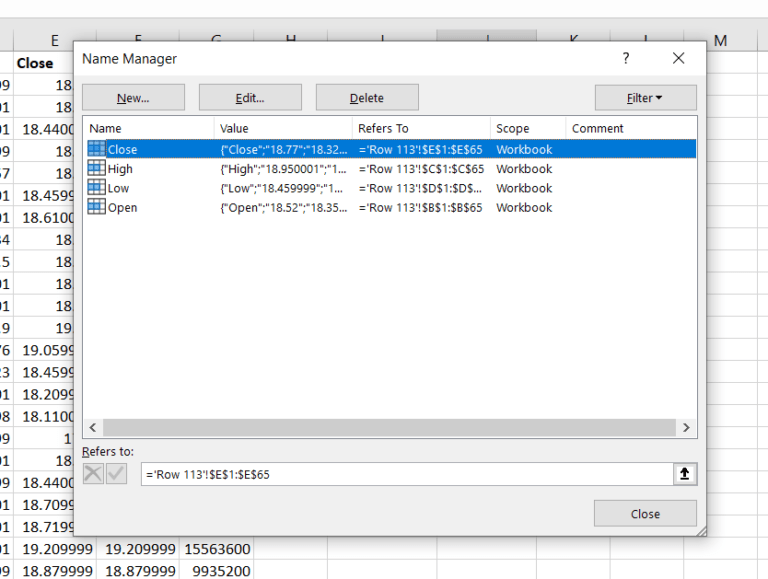Screen dimensions: 768x579
Task: Select the Low named range row
Action: 390,188
